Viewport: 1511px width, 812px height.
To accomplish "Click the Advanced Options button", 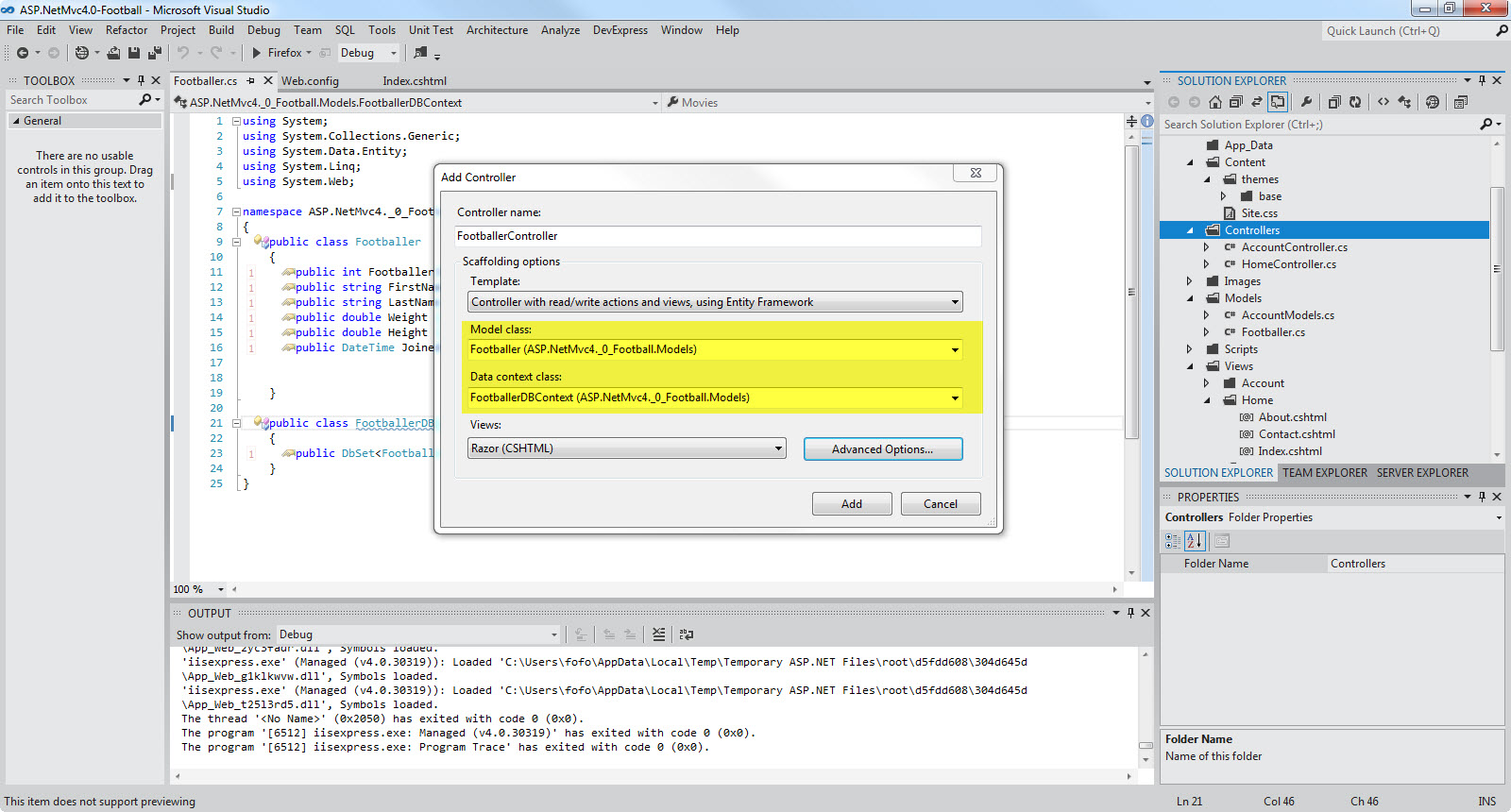I will point(883,449).
